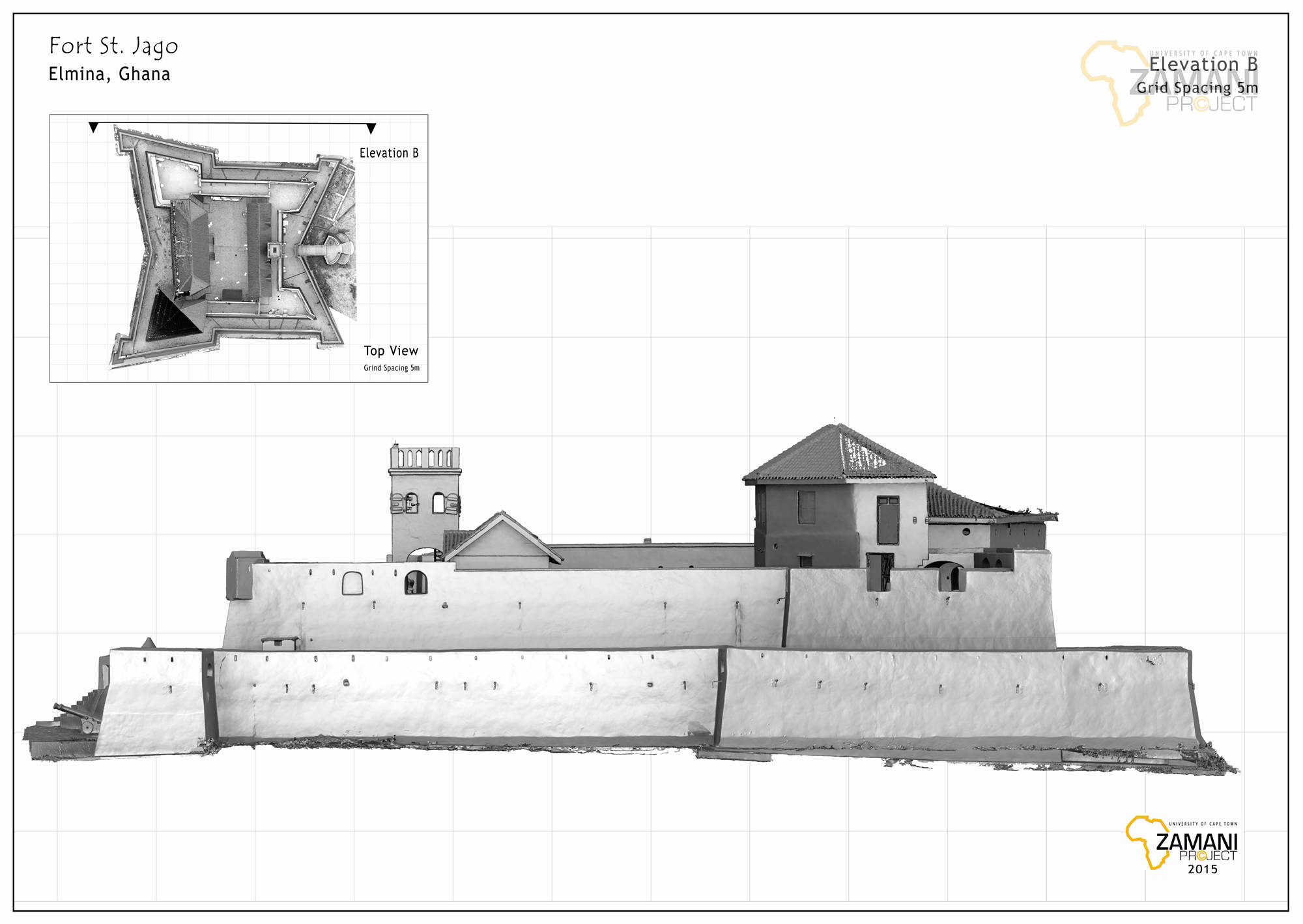Click the top view fort plan thumbnail
The image size is (1303, 924).
[235, 247]
